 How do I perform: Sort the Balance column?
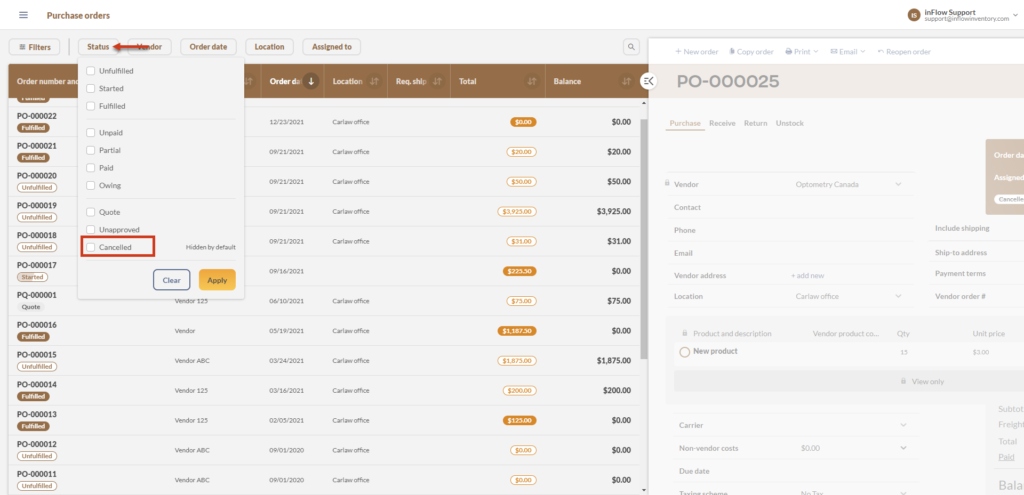pyautogui.click(x=626, y=82)
